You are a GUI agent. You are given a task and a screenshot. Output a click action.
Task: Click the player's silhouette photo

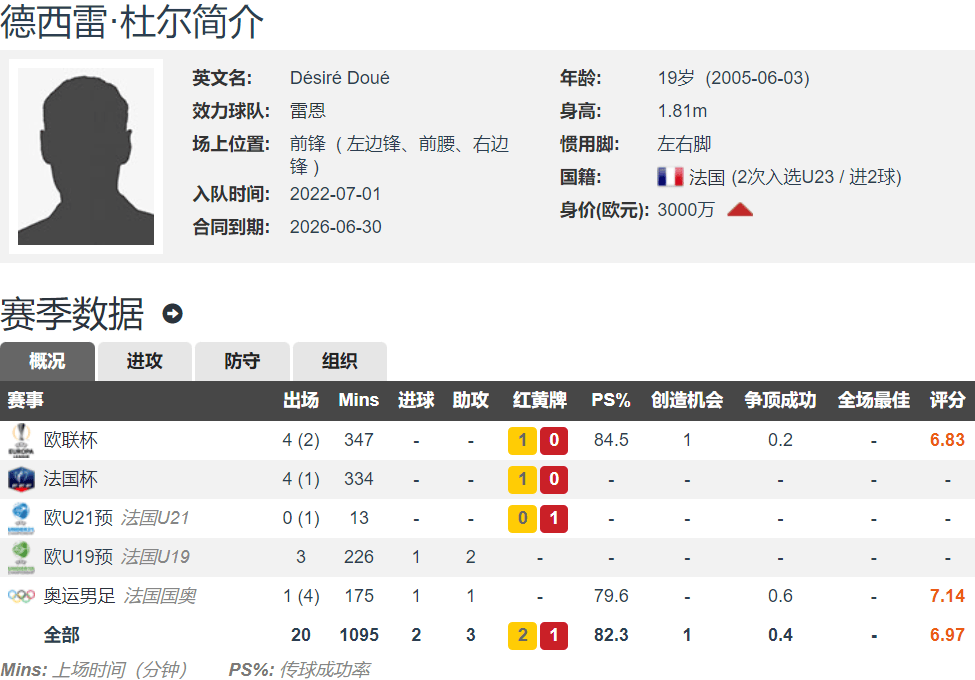[86, 156]
